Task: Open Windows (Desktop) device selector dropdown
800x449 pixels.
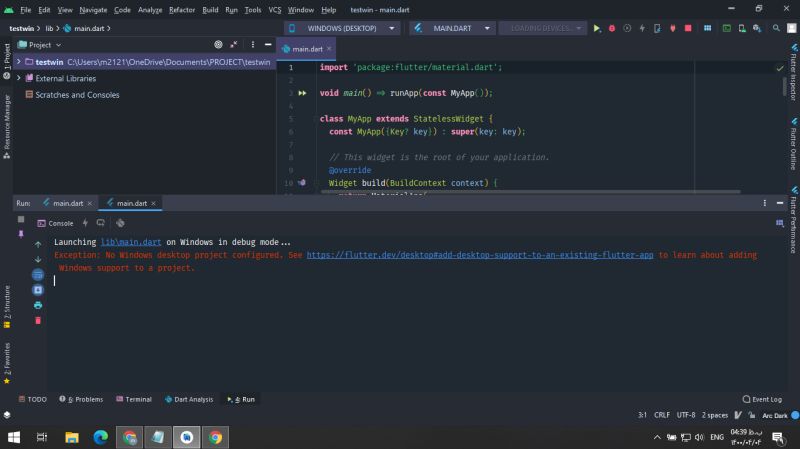Action: [x=341, y=29]
